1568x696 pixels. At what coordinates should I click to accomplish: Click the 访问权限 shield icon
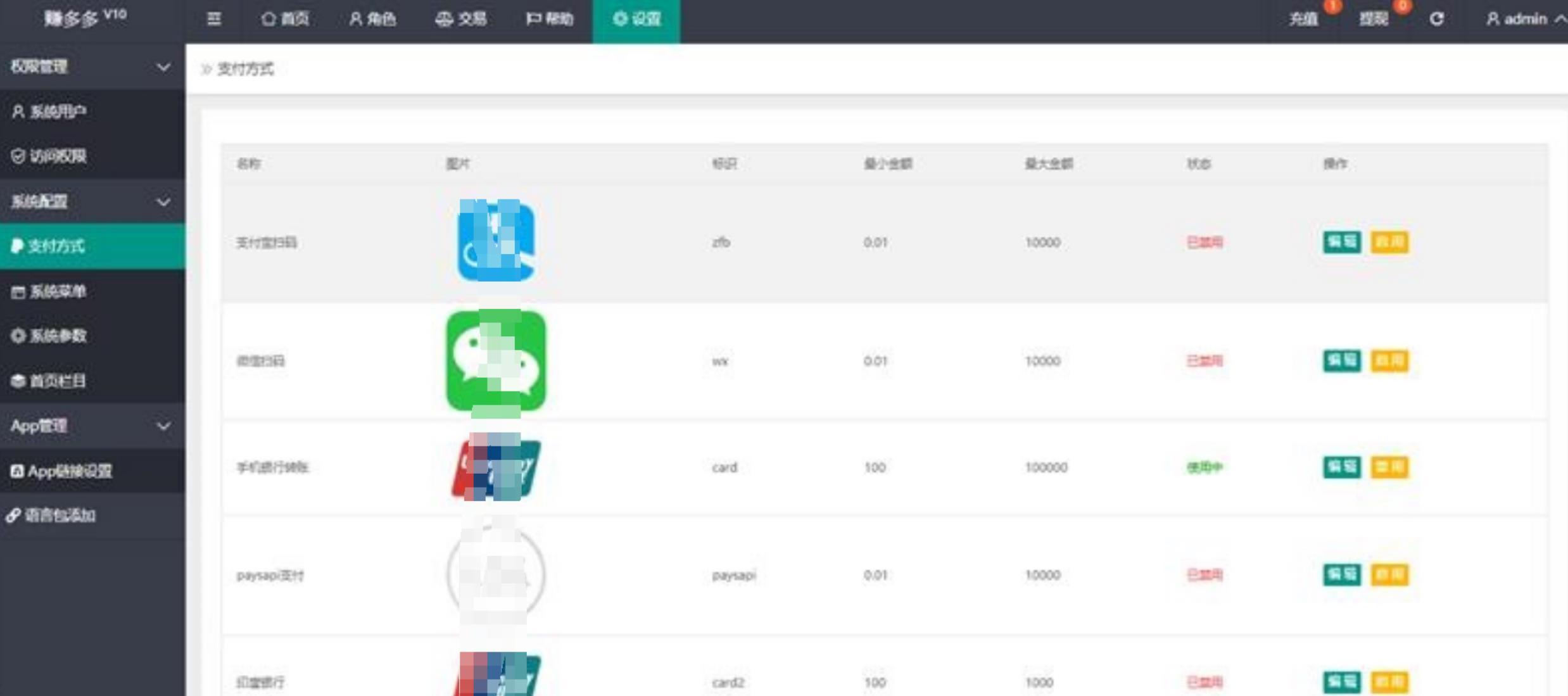point(18,156)
